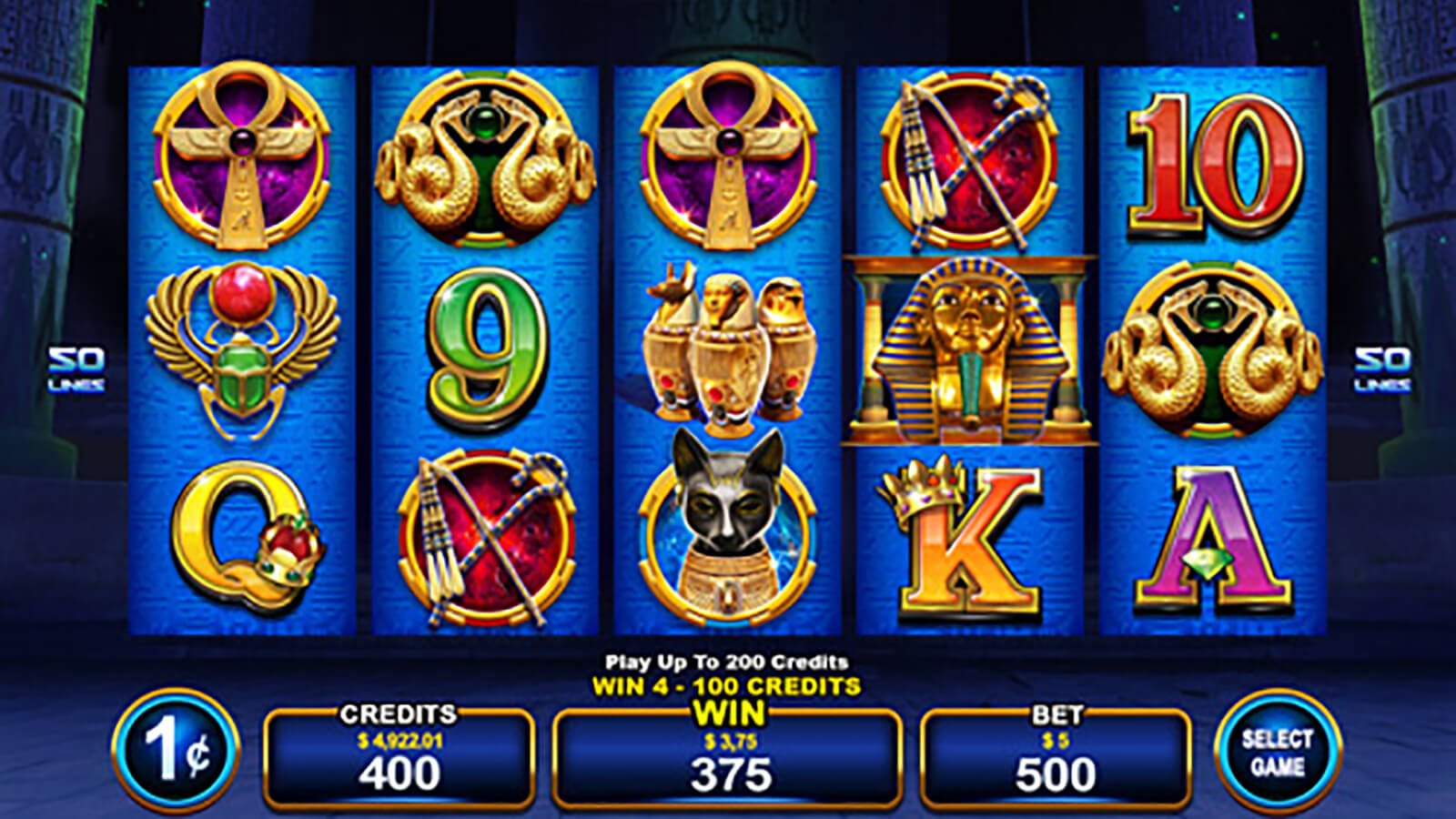1456x819 pixels.
Task: Select the three canopic jars symbol
Action: click(x=727, y=346)
